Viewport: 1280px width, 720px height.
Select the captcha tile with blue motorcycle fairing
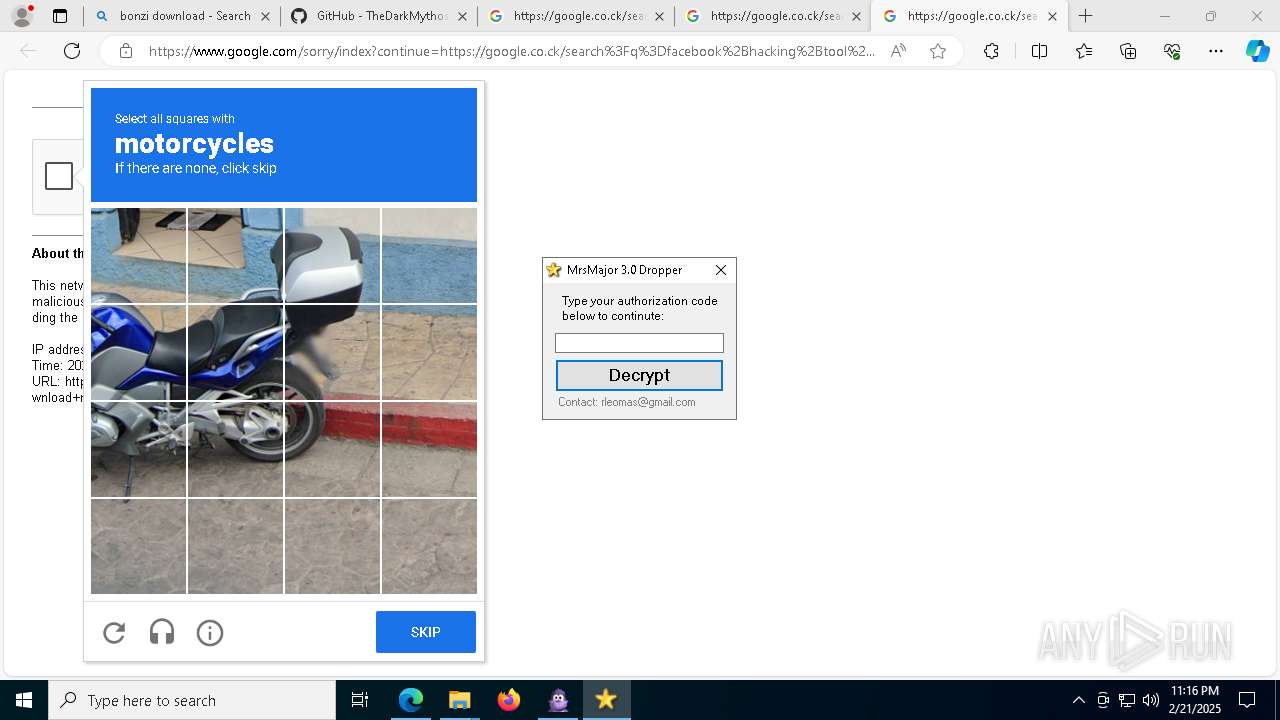(138, 352)
